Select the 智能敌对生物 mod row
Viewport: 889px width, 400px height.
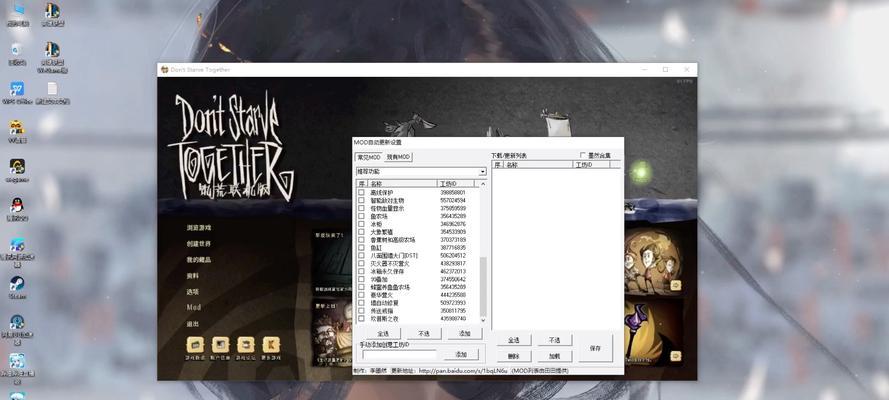pos(418,200)
